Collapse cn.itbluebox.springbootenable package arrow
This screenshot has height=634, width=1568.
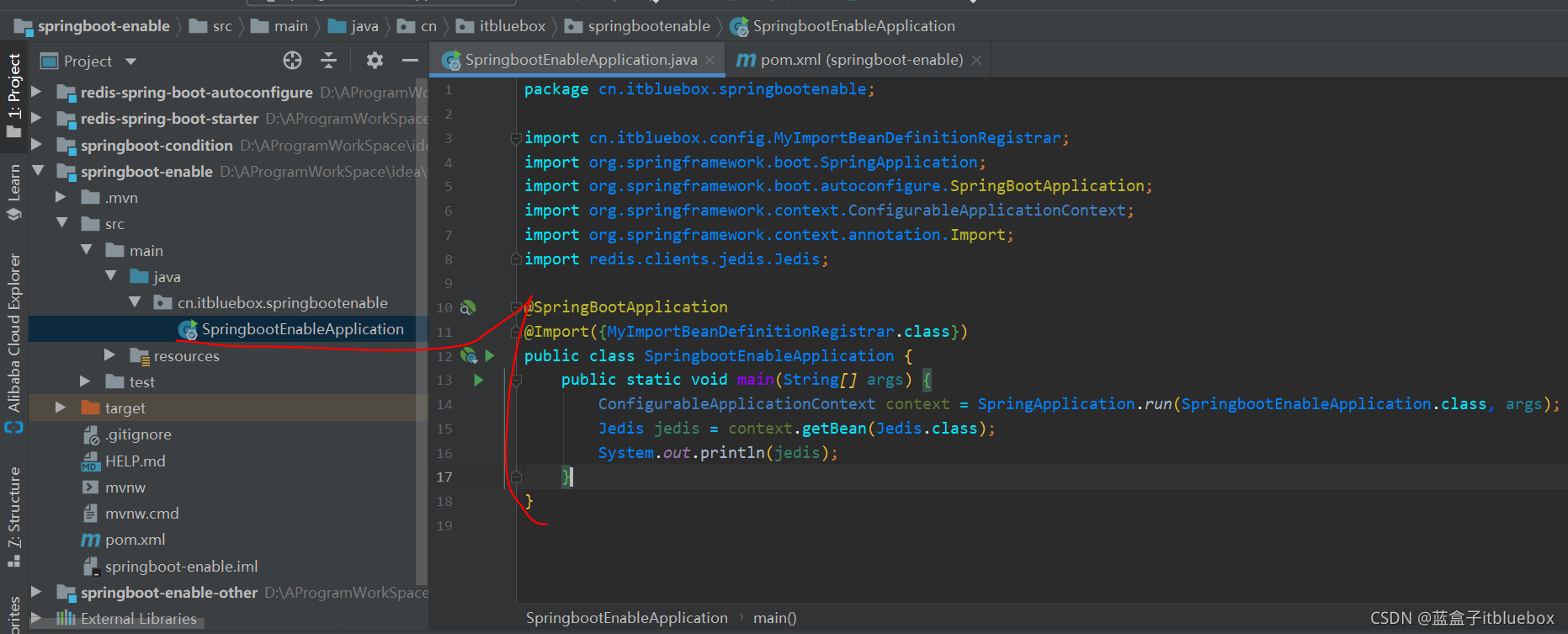click(135, 302)
